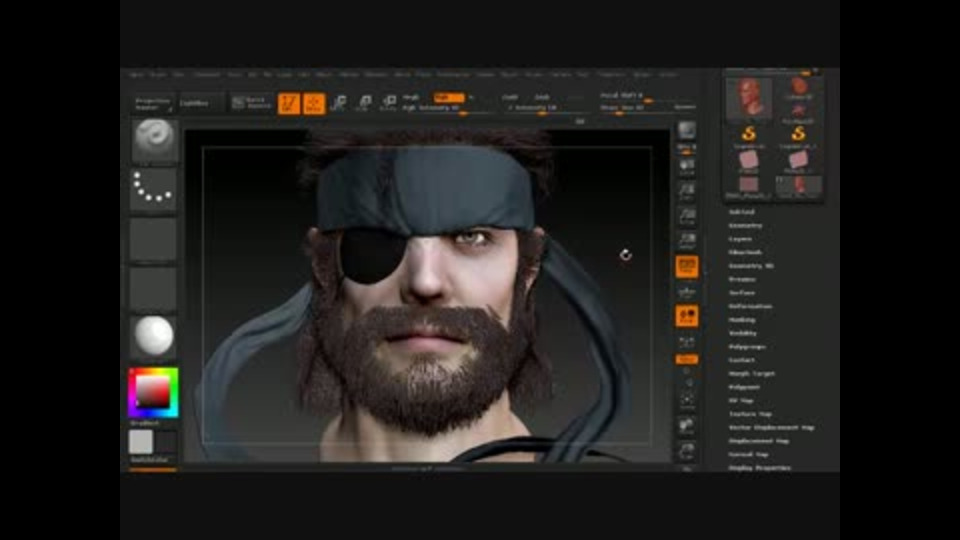This screenshot has width=960, height=540.
Task: Open the empty alpha slot
Action: coord(154,239)
